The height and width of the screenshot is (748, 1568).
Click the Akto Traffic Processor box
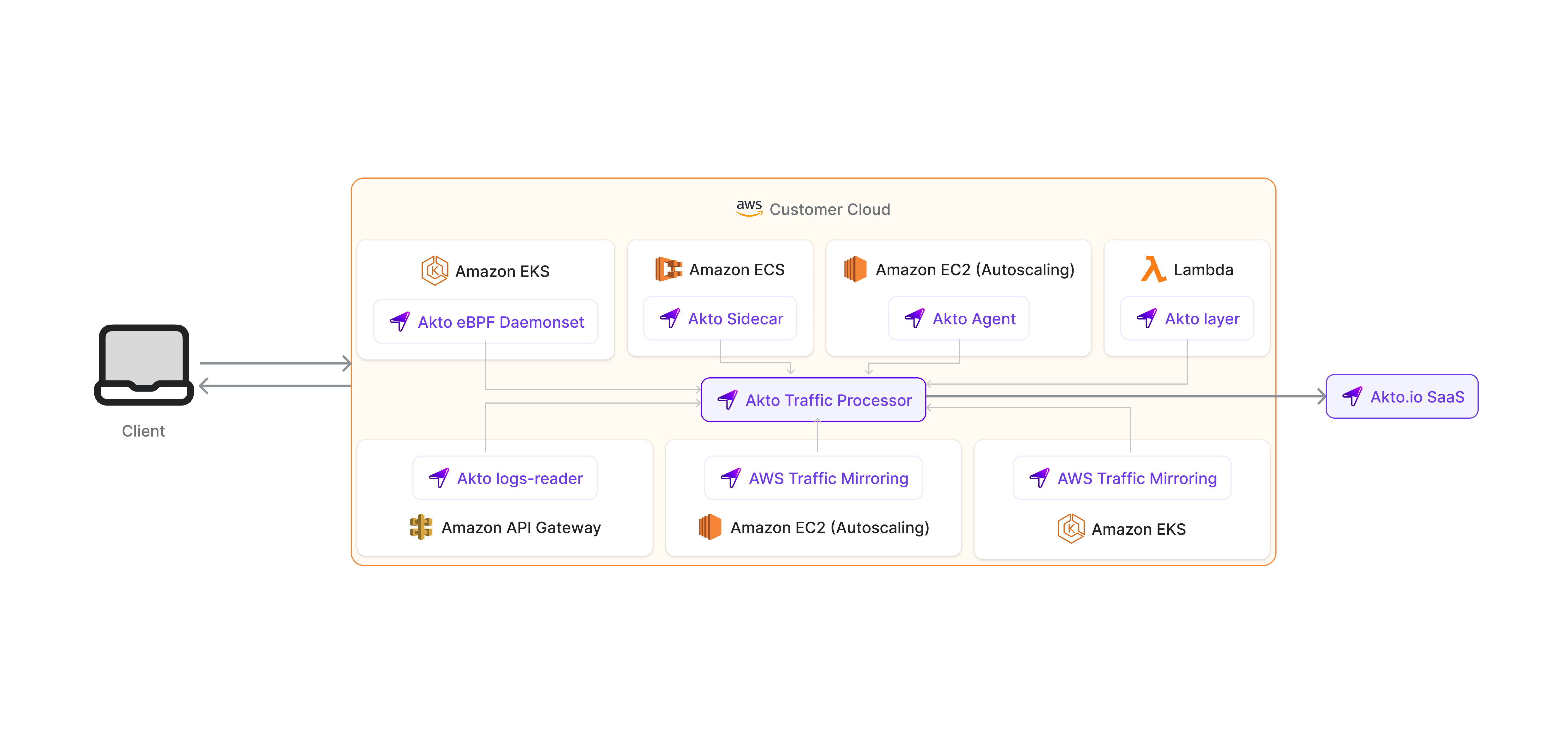pos(813,400)
